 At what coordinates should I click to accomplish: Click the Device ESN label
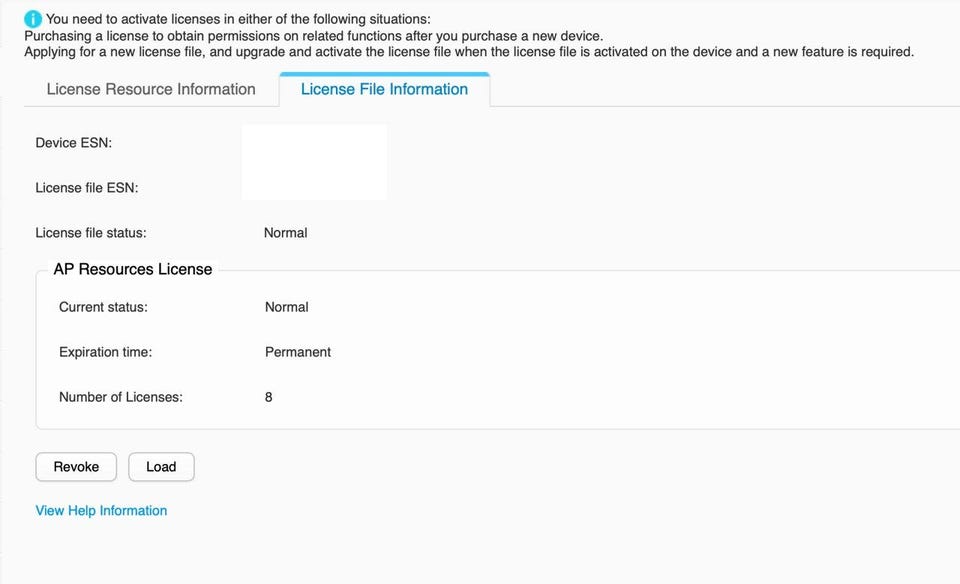pos(73,143)
